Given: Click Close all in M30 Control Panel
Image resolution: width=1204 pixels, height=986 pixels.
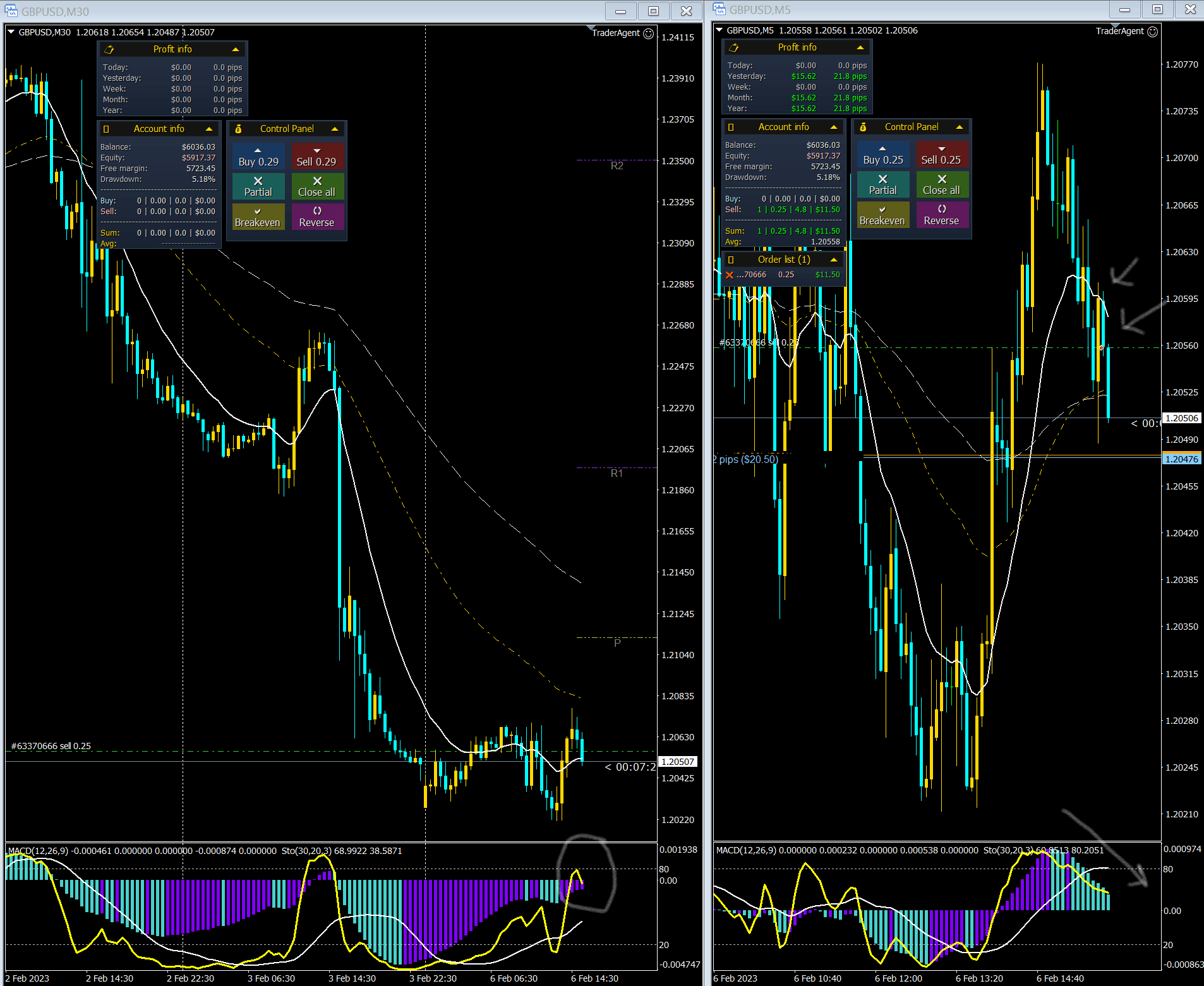Looking at the screenshot, I should (317, 186).
